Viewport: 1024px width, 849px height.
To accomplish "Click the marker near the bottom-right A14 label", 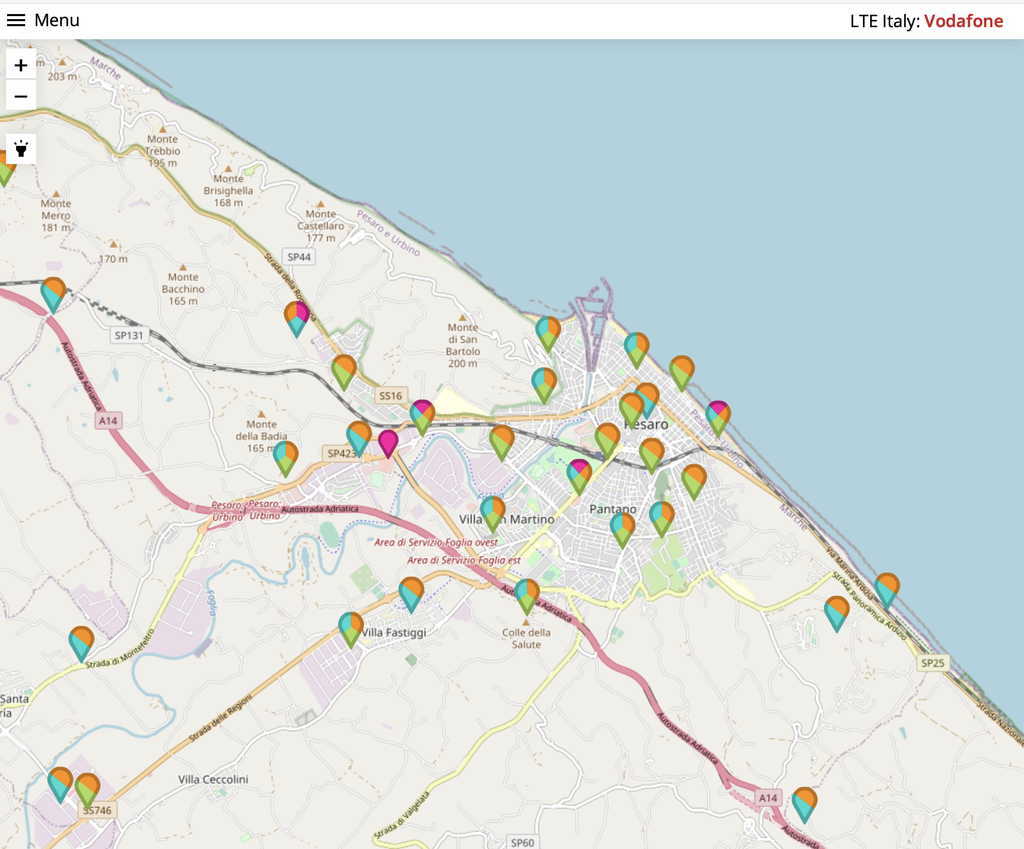I will click(x=804, y=803).
